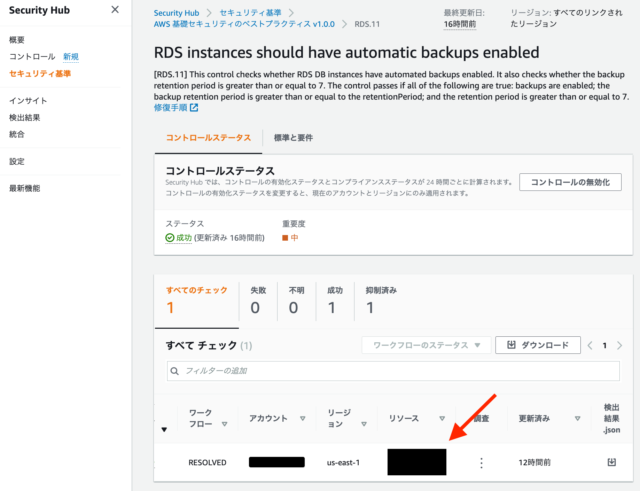Click the green 成功 status check icon

pos(170,238)
